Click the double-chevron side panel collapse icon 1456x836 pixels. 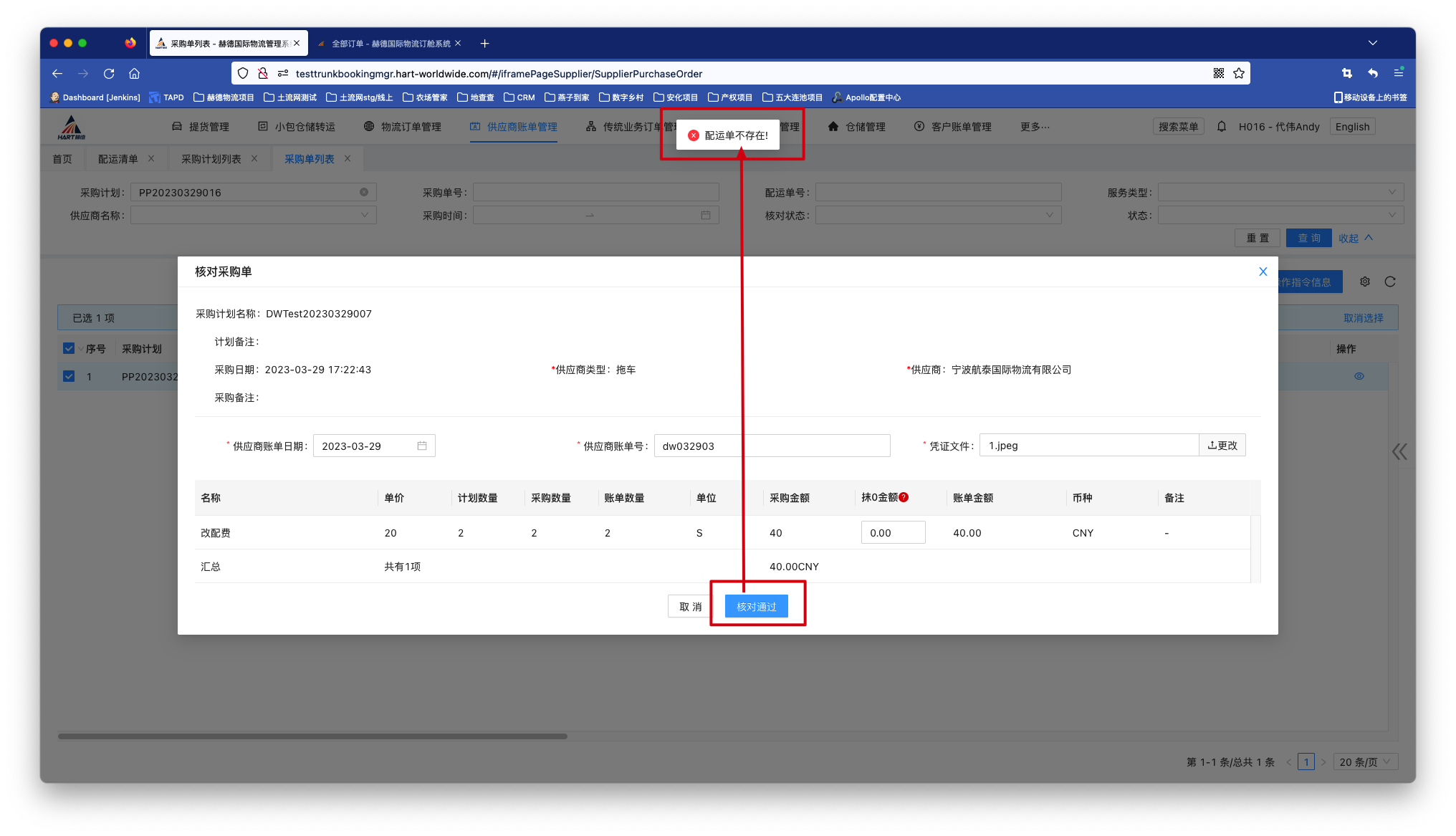(x=1399, y=451)
